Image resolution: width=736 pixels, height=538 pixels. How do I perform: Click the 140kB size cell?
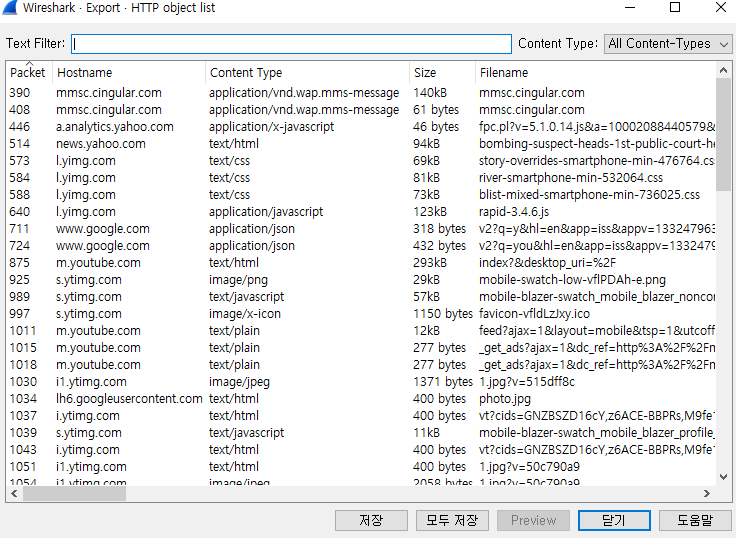(429, 93)
